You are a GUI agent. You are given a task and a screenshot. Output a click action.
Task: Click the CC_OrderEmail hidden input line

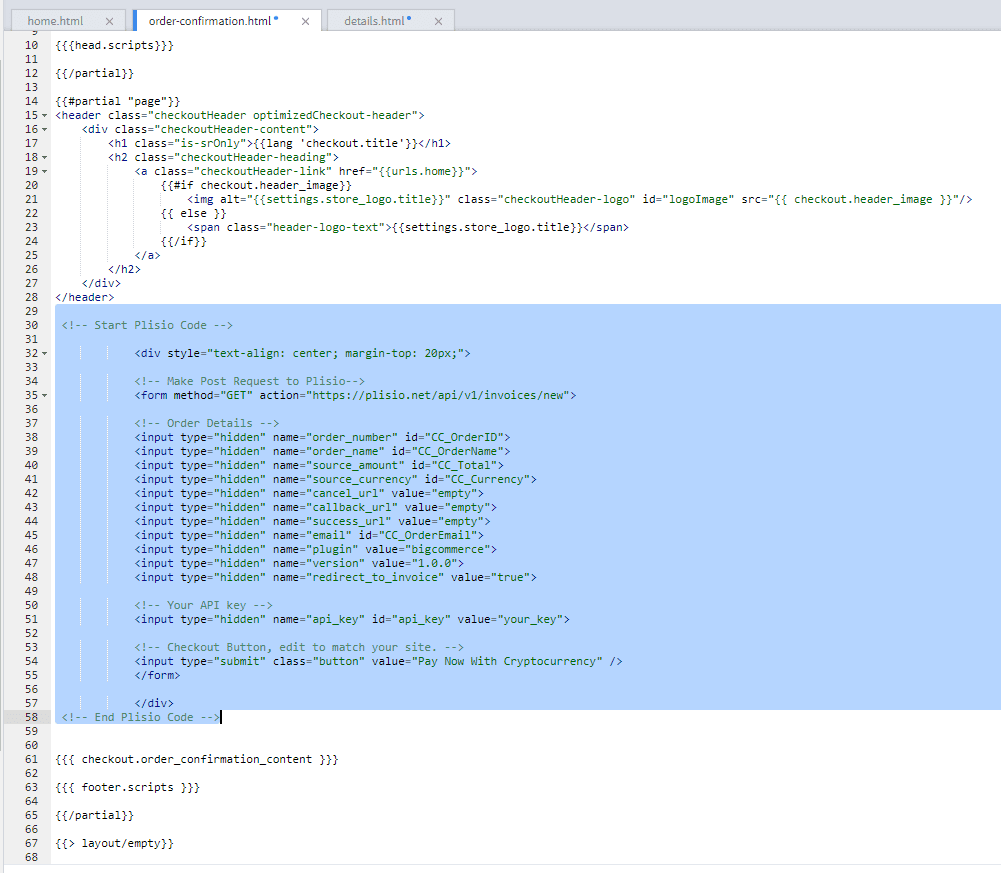pyautogui.click(x=309, y=535)
